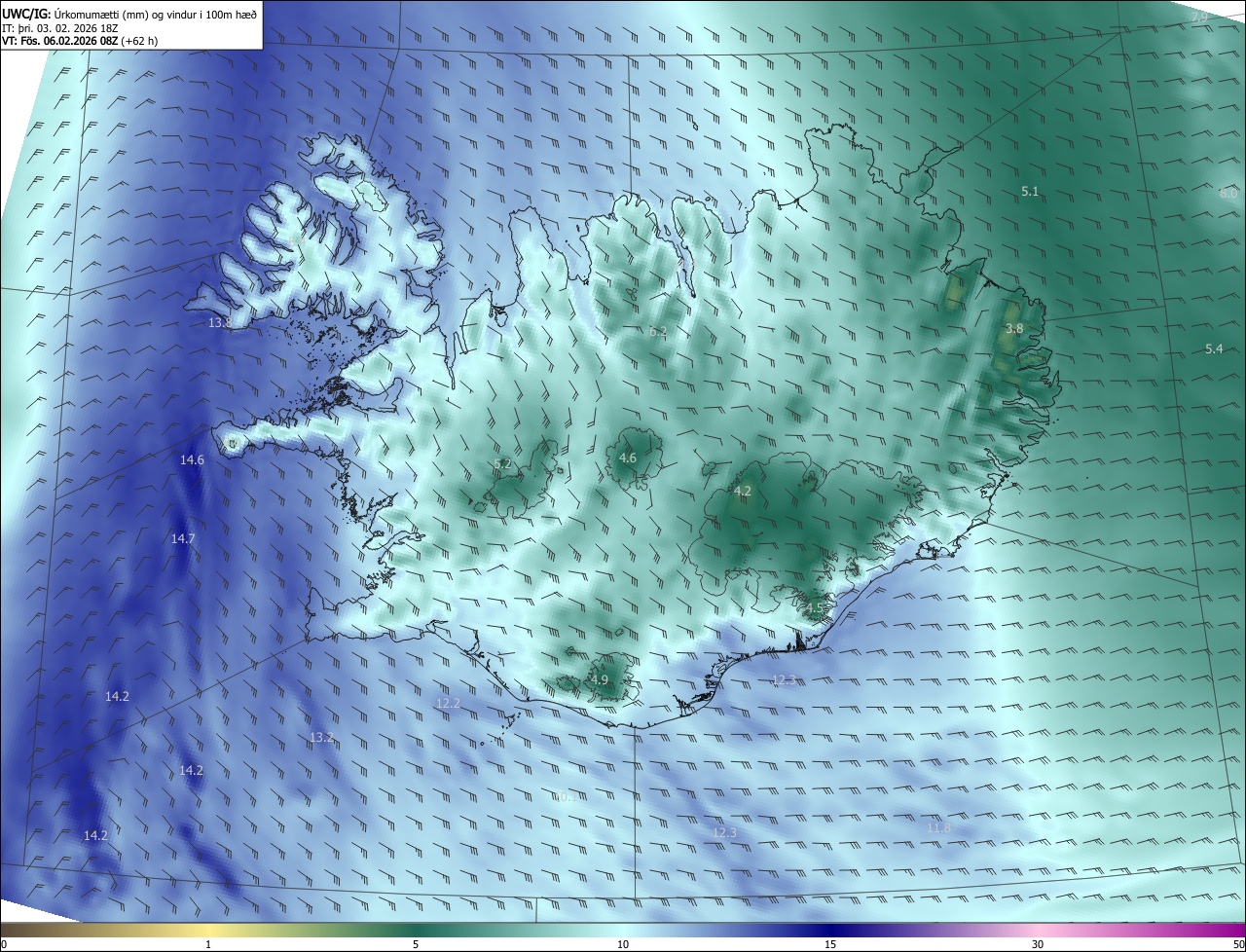Click the 4.5 value near the southeast coast

814,608
